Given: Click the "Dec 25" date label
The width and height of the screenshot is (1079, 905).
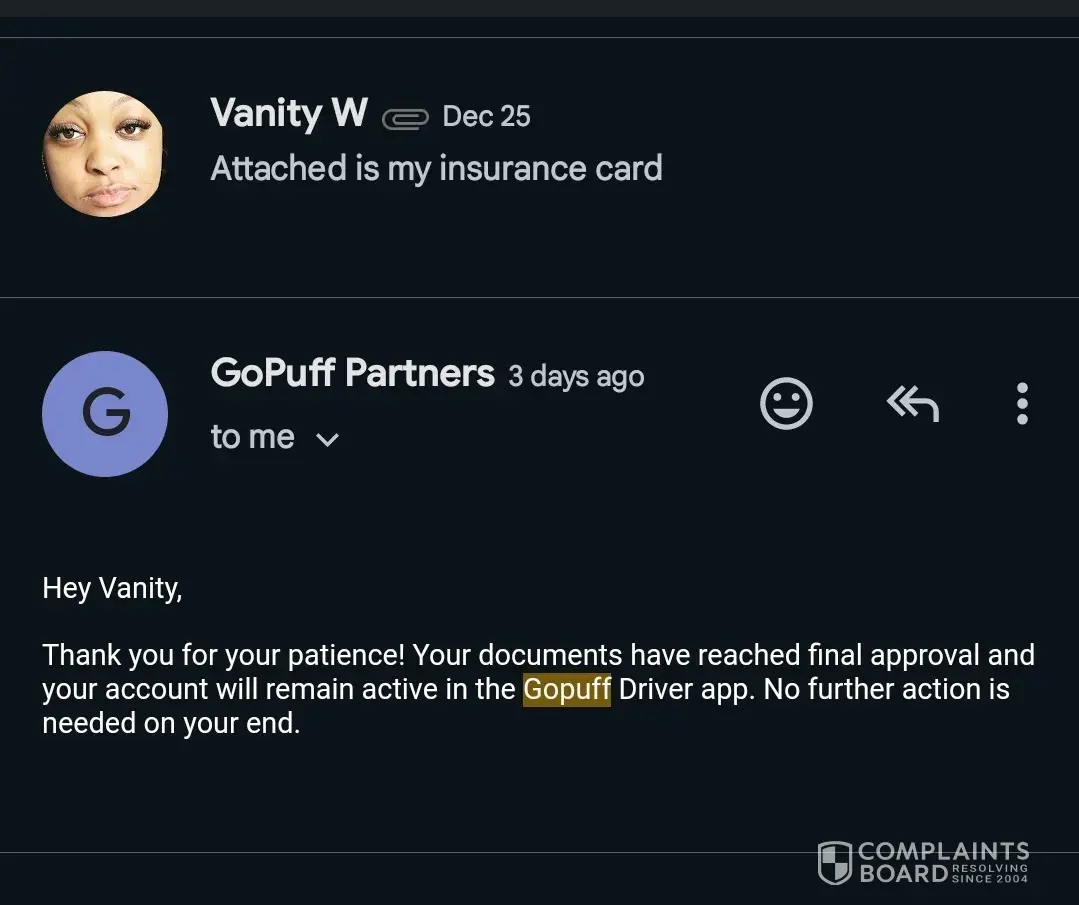Looking at the screenshot, I should 486,116.
